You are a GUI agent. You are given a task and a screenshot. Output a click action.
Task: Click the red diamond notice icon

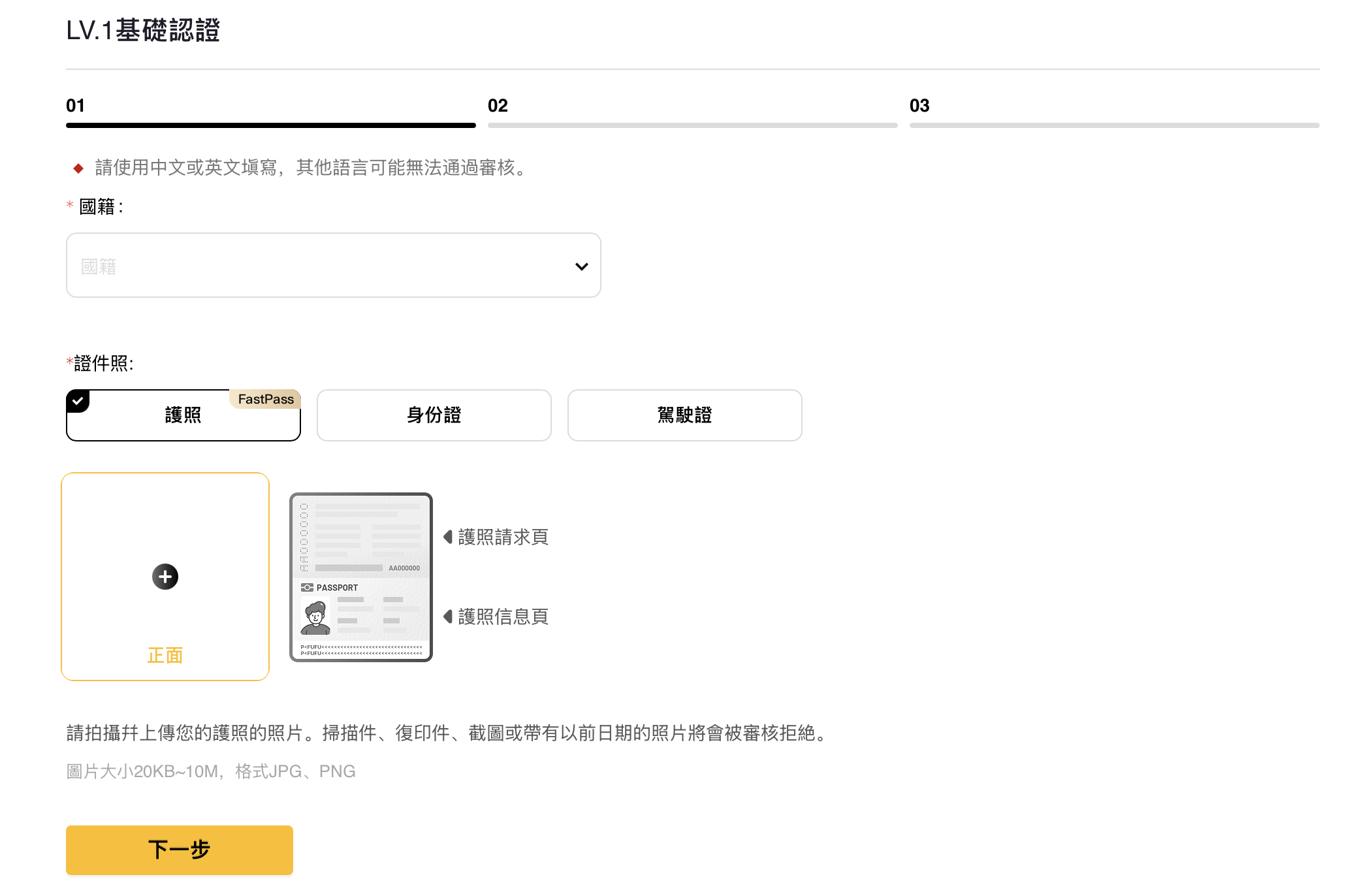(78, 168)
